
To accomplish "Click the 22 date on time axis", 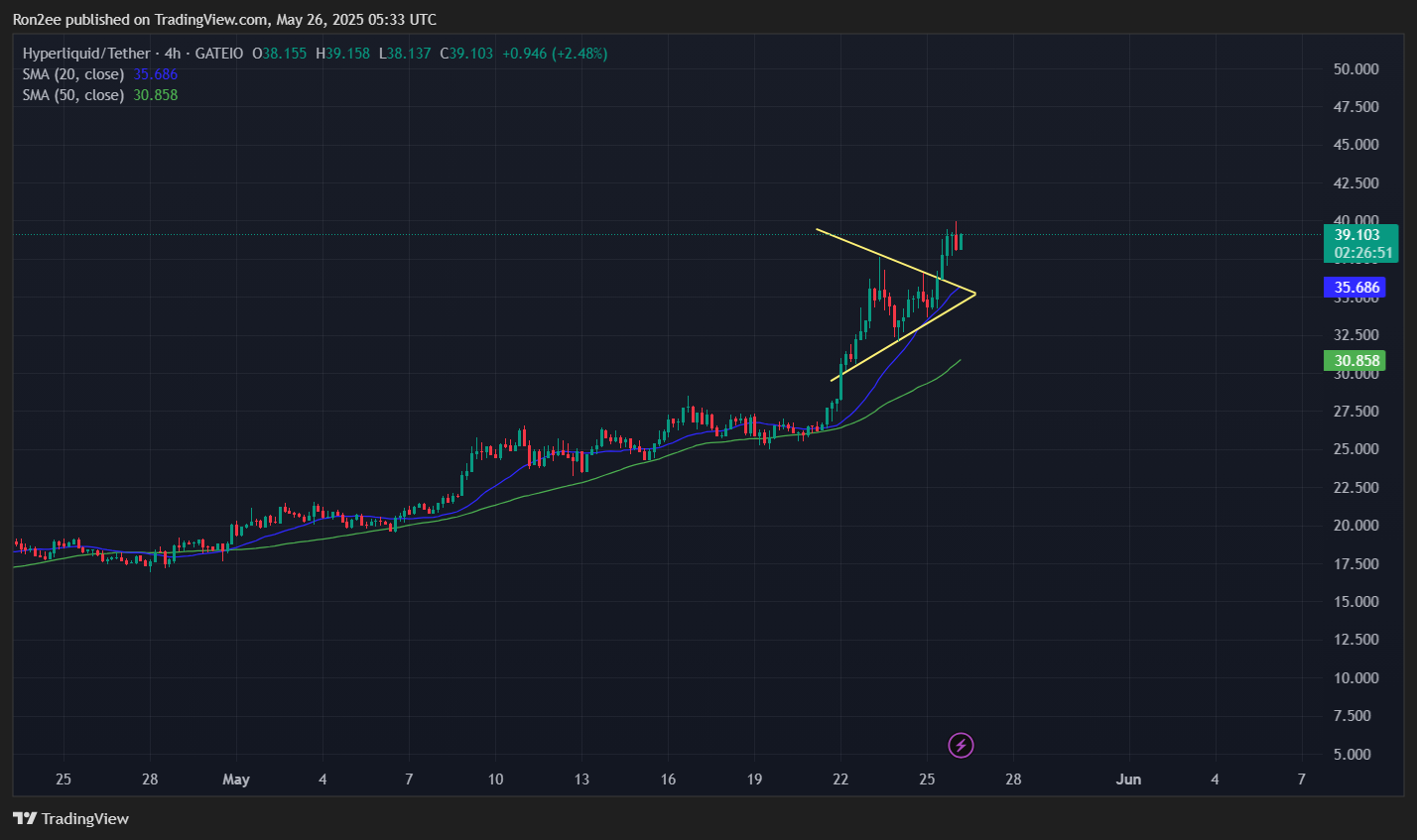I will tap(840, 780).
